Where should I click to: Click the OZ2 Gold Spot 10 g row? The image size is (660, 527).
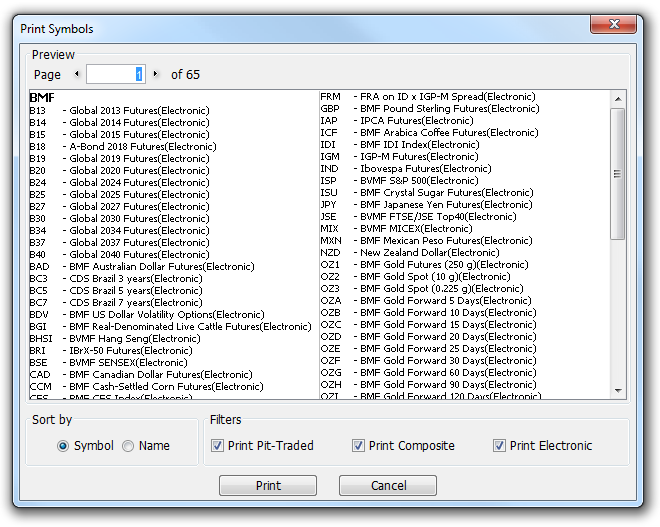pyautogui.click(x=415, y=277)
